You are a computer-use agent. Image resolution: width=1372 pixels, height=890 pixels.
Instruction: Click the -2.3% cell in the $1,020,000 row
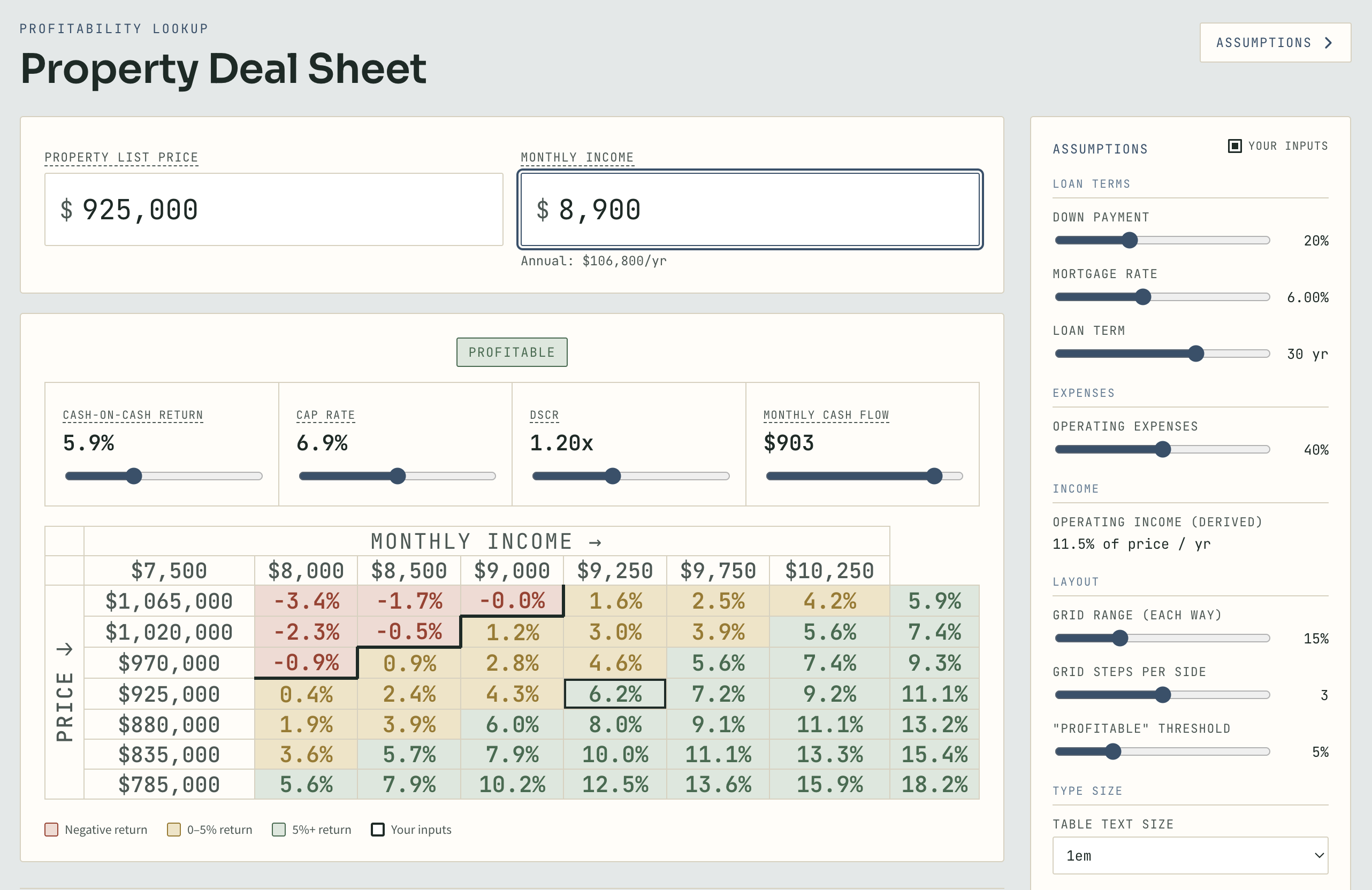click(x=306, y=632)
